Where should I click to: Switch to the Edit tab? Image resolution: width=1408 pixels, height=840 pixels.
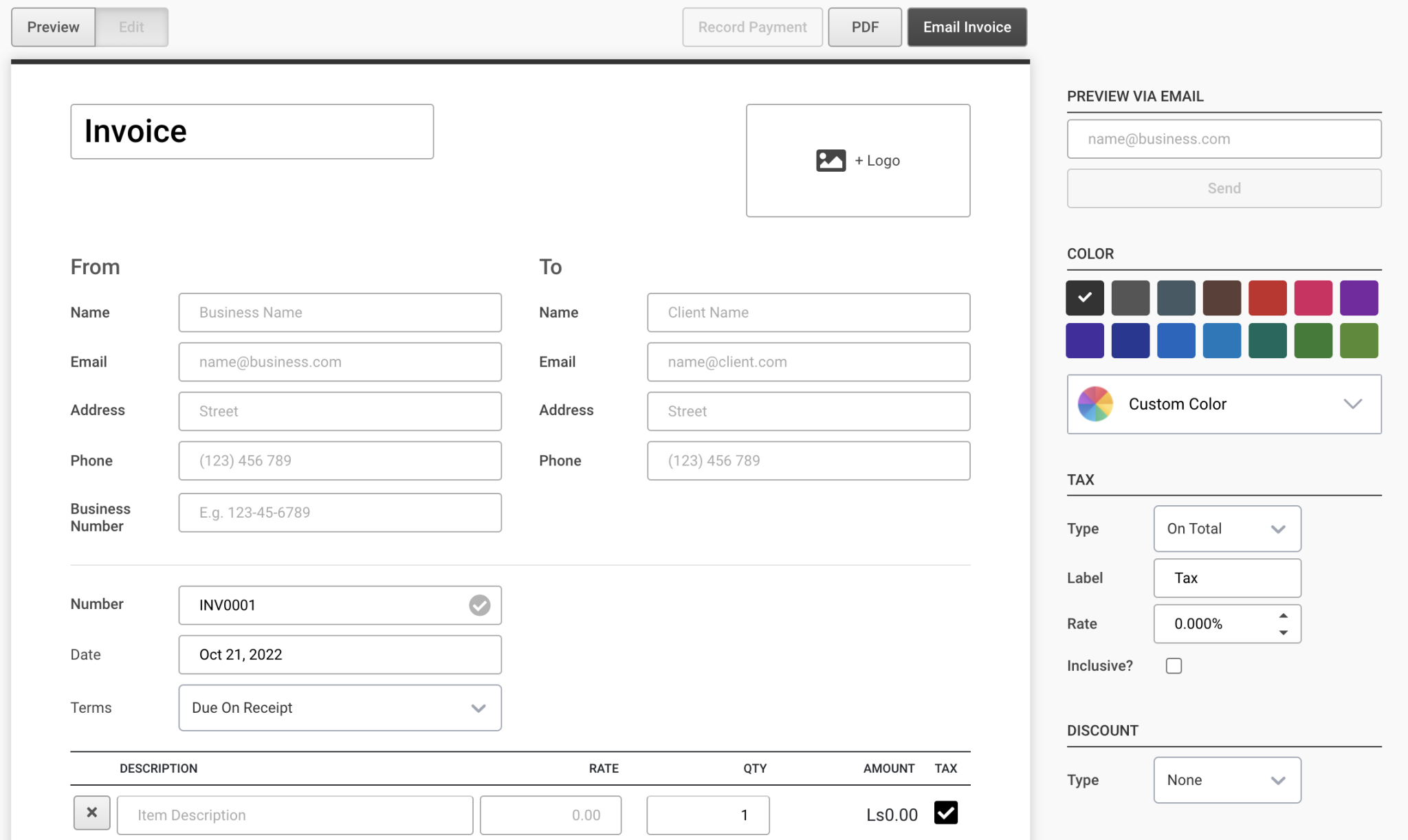coord(131,27)
